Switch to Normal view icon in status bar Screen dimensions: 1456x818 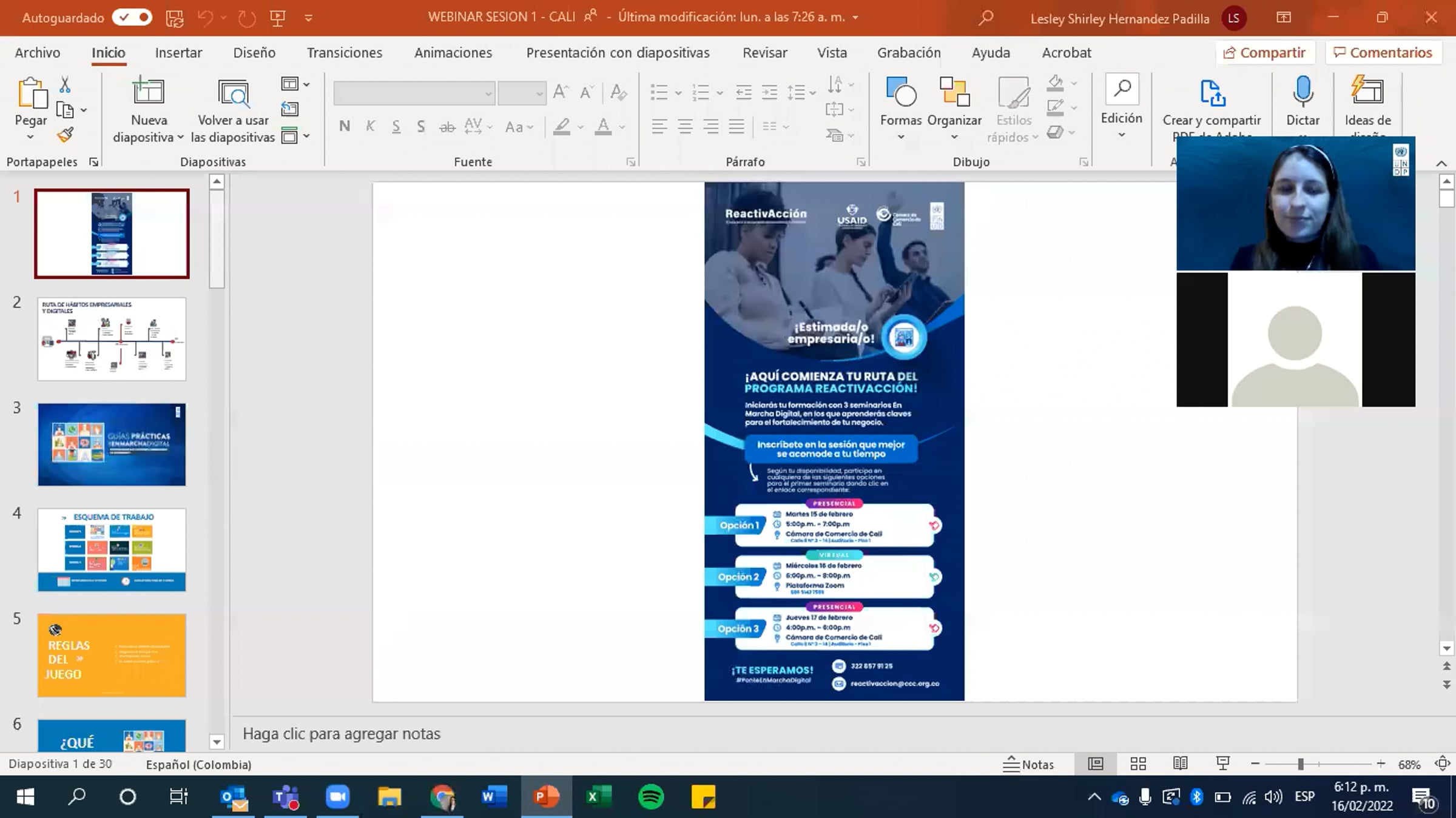pyautogui.click(x=1096, y=764)
